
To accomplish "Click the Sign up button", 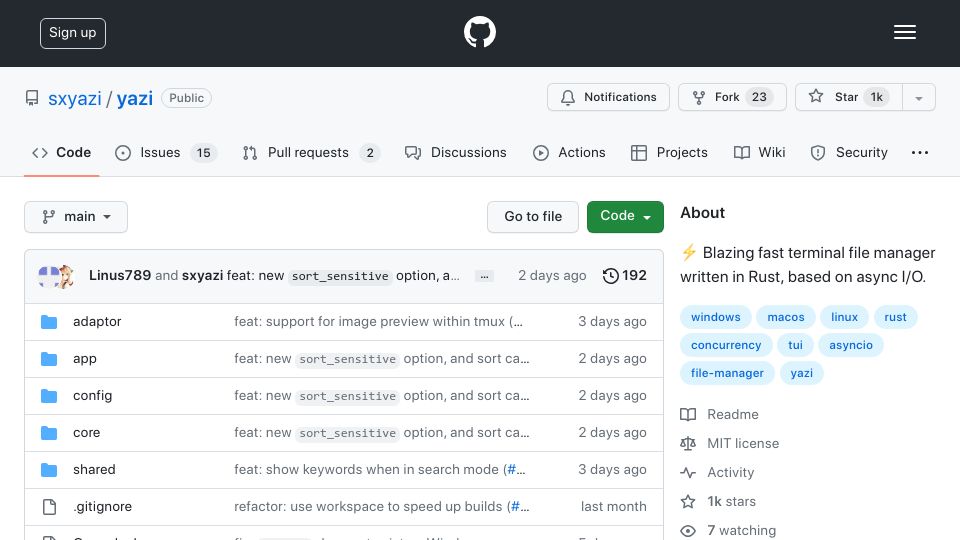I will (73, 33).
